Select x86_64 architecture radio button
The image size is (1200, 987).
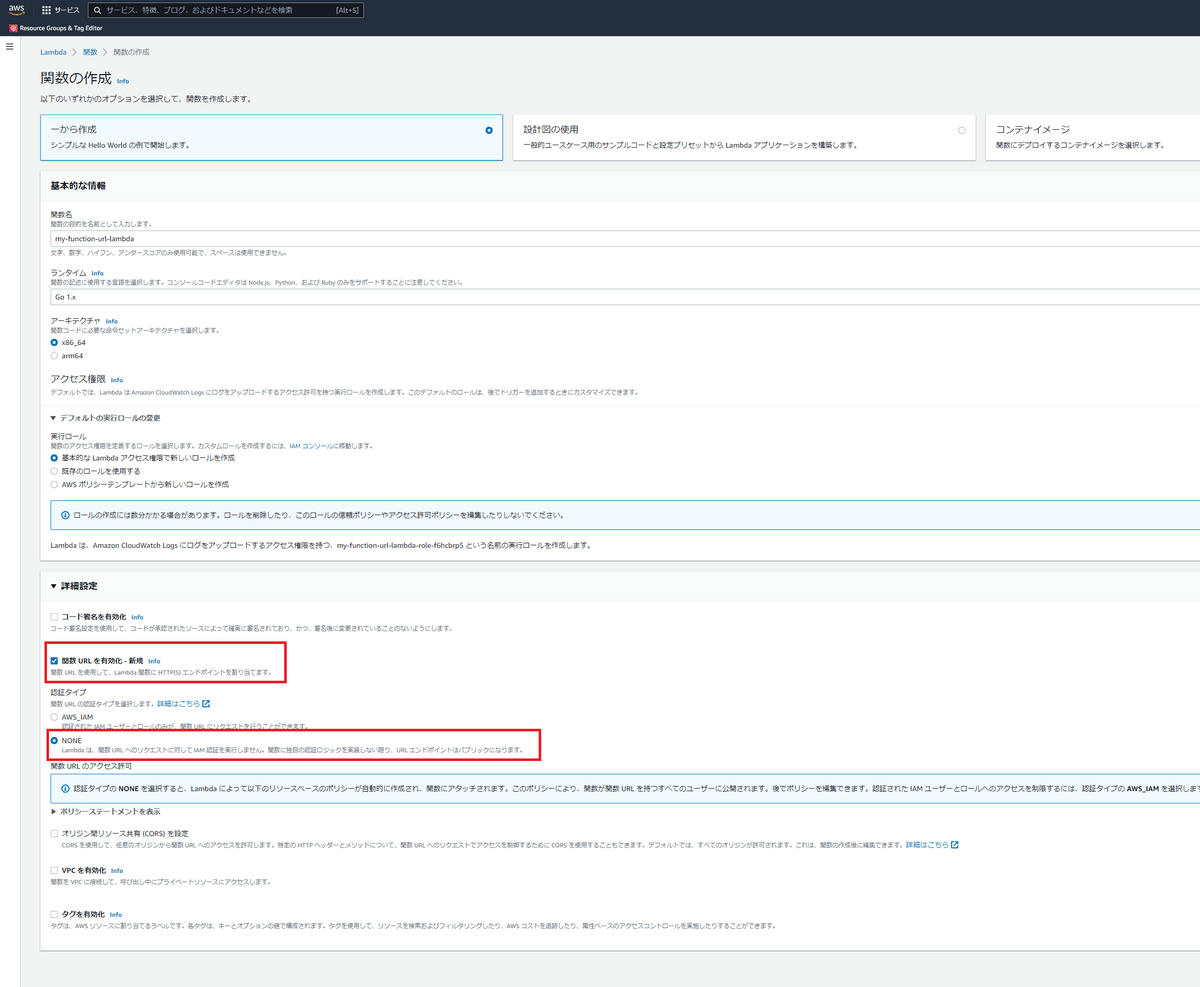[54, 342]
